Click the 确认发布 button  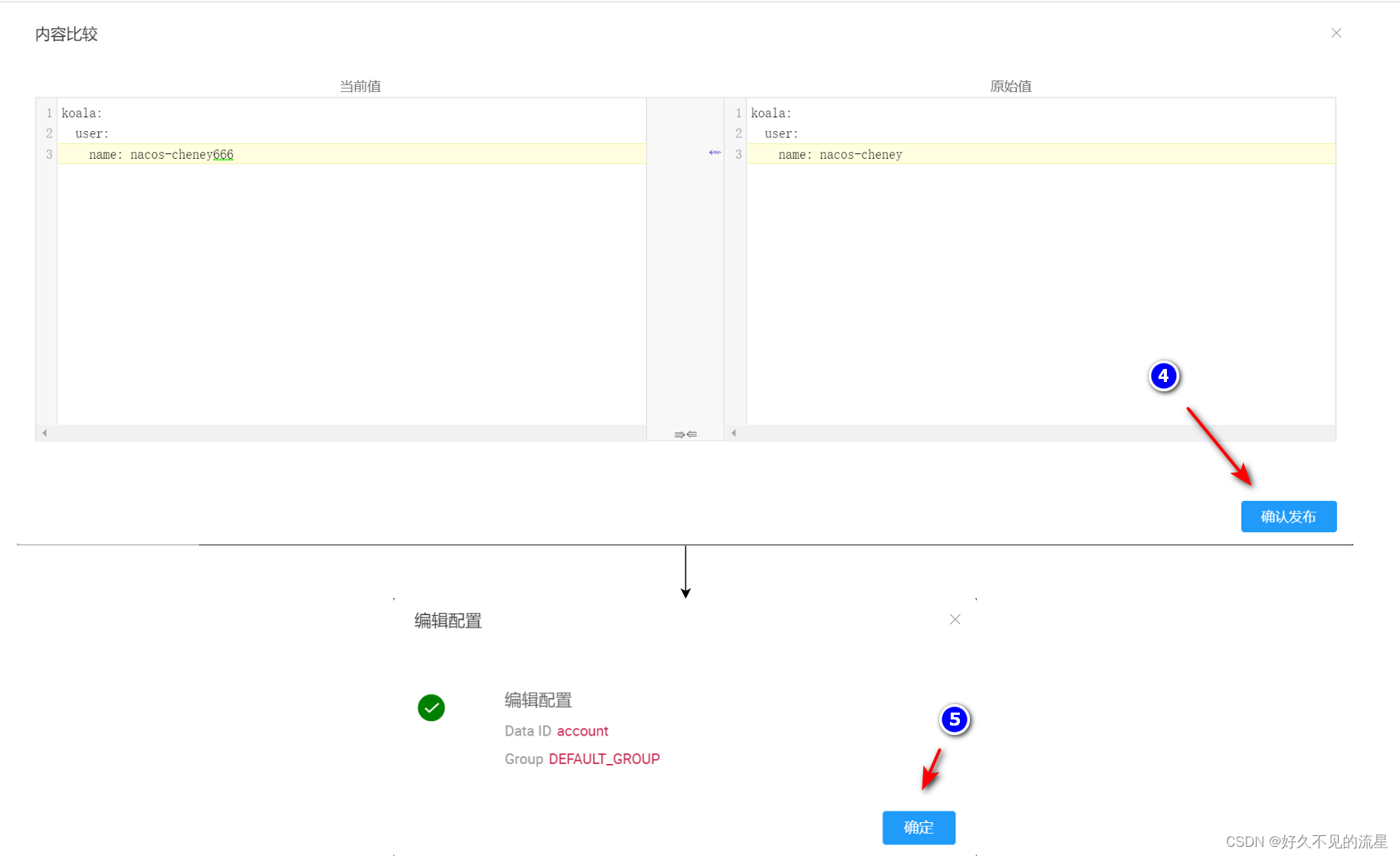pyautogui.click(x=1288, y=516)
